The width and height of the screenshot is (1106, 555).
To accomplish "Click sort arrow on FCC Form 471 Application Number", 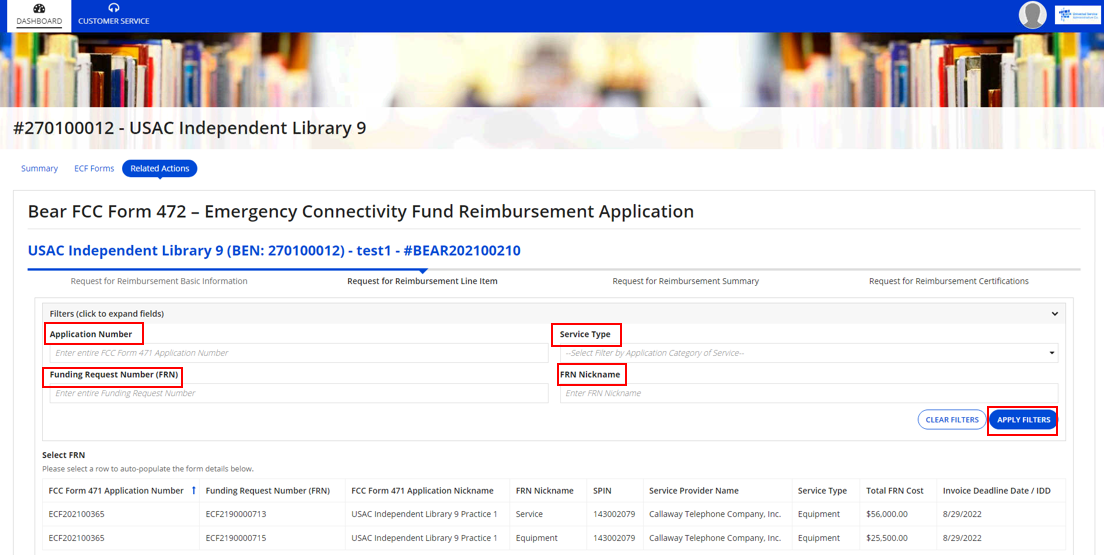I will pos(194,490).
